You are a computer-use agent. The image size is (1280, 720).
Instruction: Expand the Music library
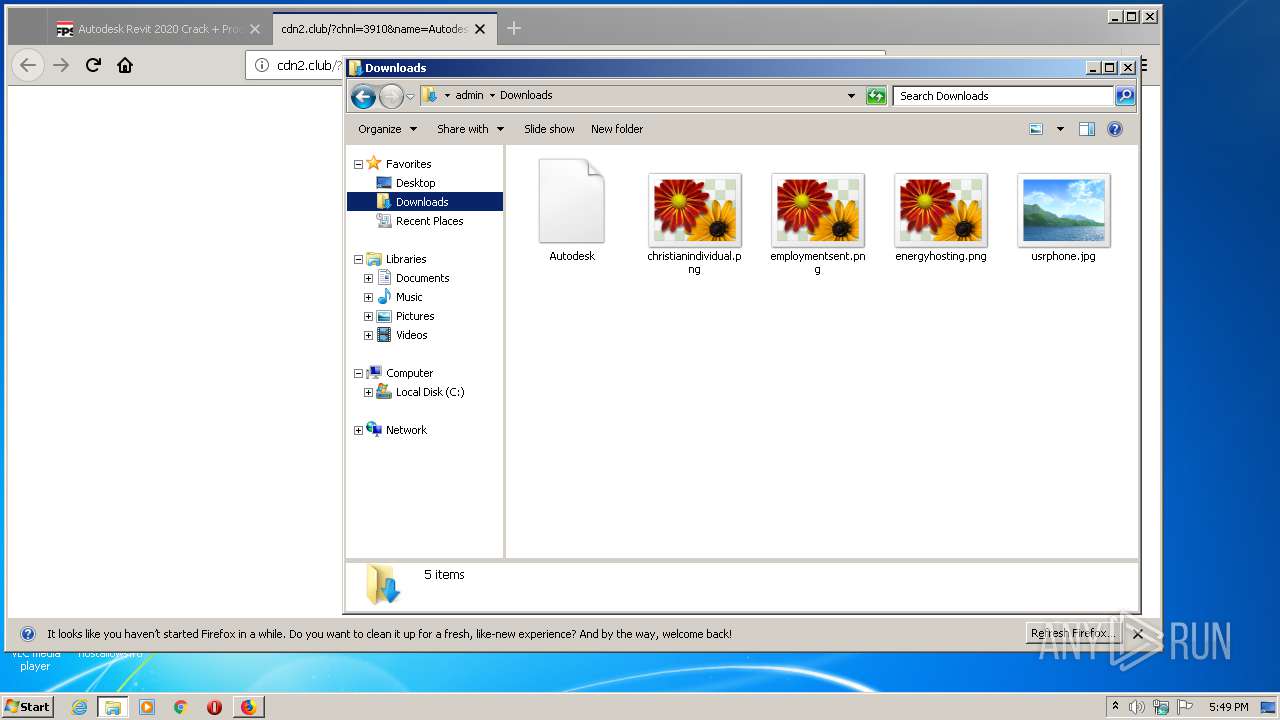point(368,297)
